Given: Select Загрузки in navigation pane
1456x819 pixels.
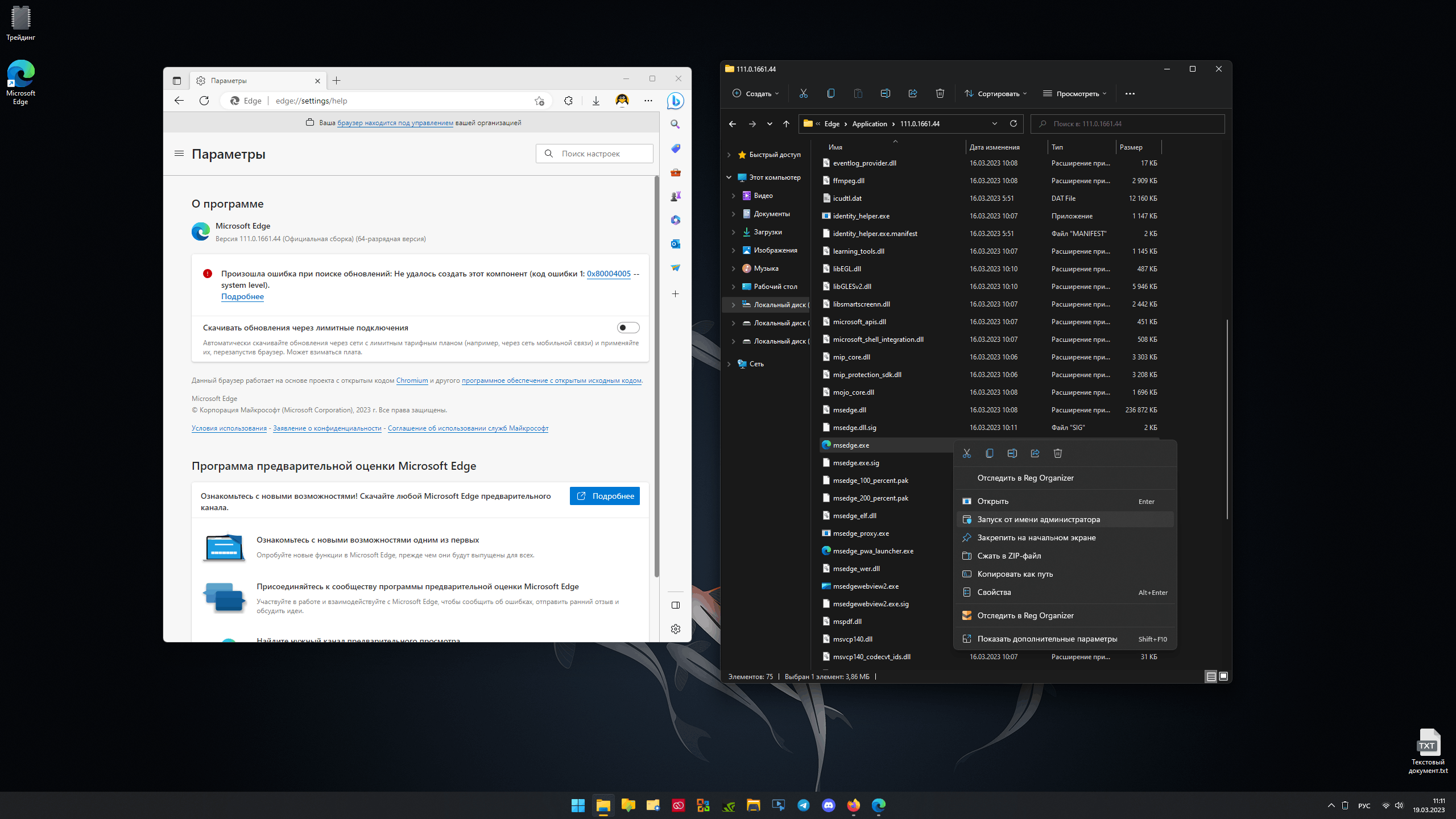Looking at the screenshot, I should click(767, 232).
